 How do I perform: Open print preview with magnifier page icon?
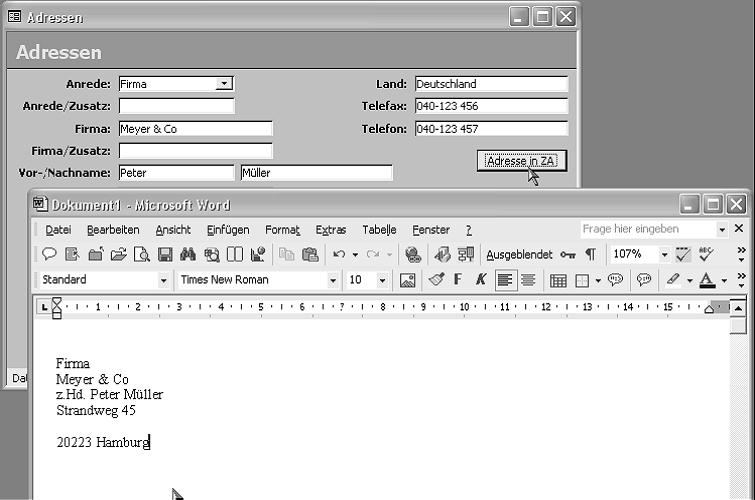coord(142,254)
